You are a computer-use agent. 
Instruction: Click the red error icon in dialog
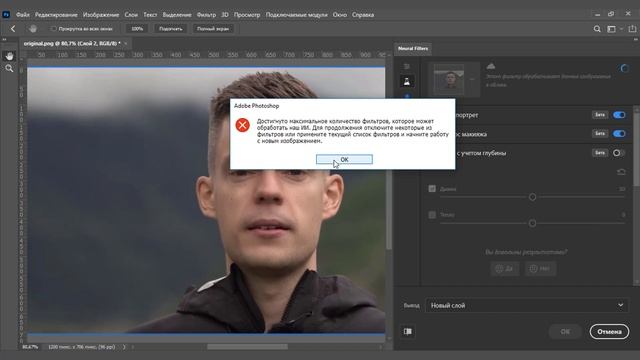242,125
